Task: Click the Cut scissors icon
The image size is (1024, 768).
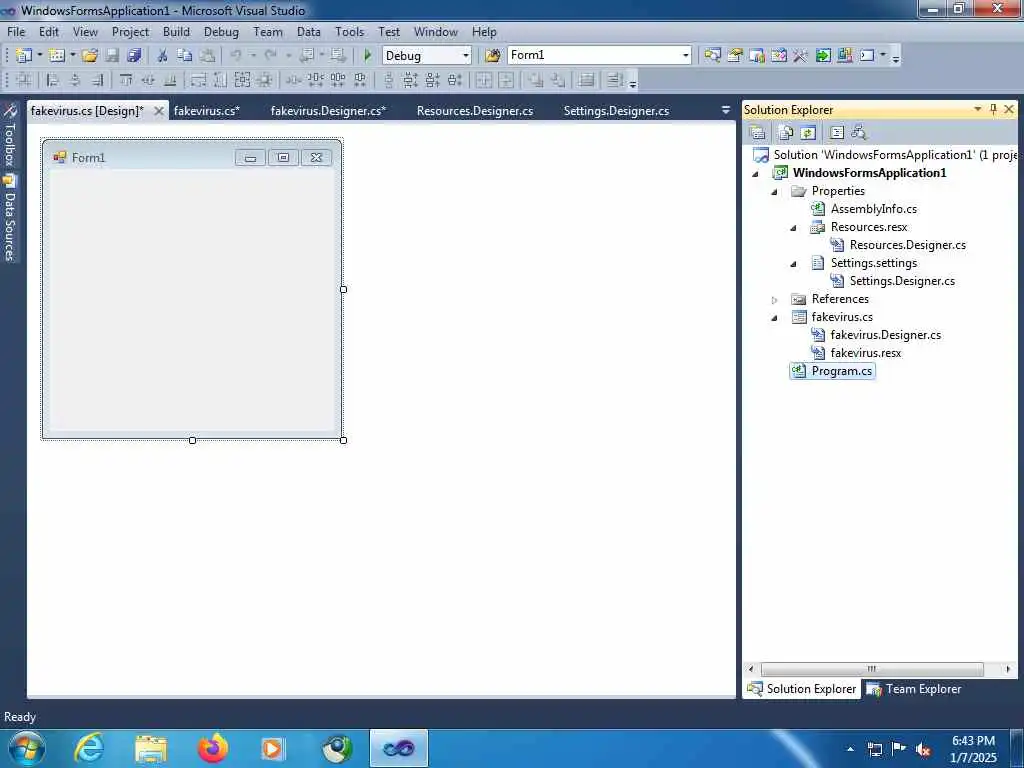Action: point(162,56)
